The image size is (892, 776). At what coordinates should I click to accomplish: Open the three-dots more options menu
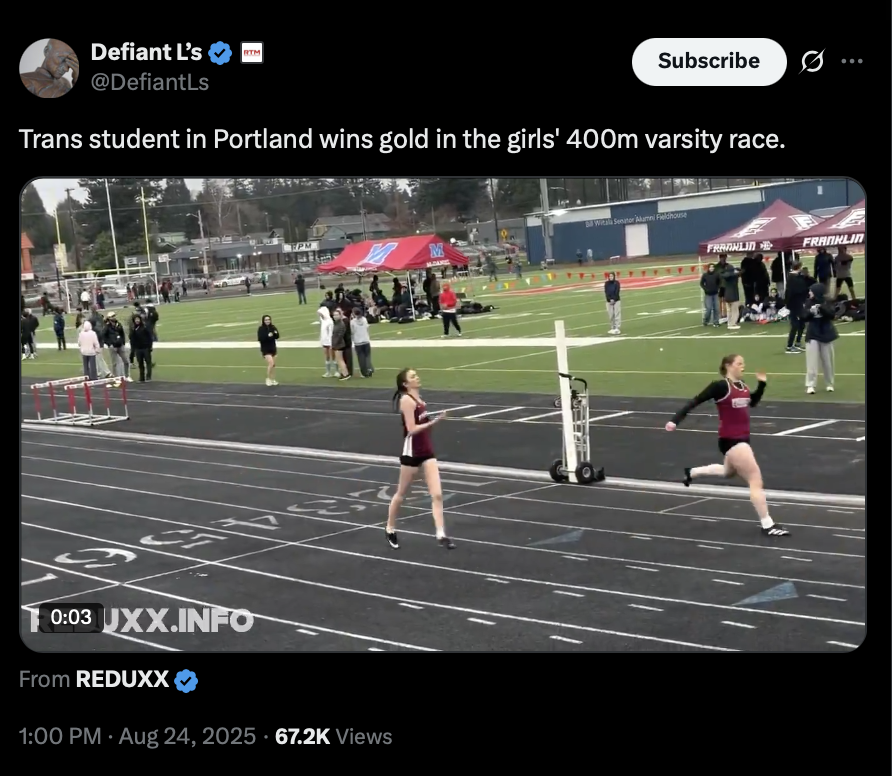(852, 61)
